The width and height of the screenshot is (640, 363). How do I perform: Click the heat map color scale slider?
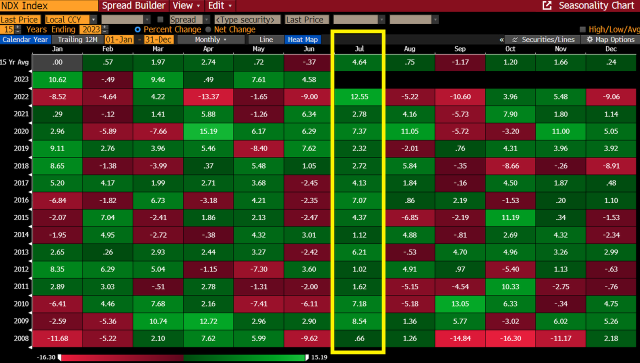coord(184,358)
